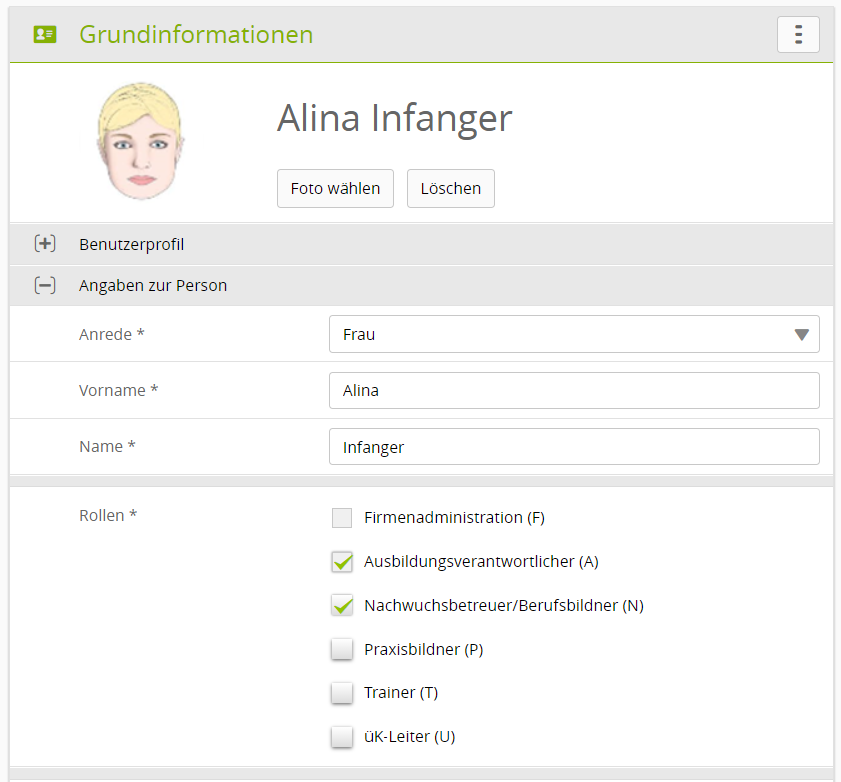Viewport: 841px width, 782px height.
Task: Expand the Benutzerprofil section header
Action: coord(132,244)
